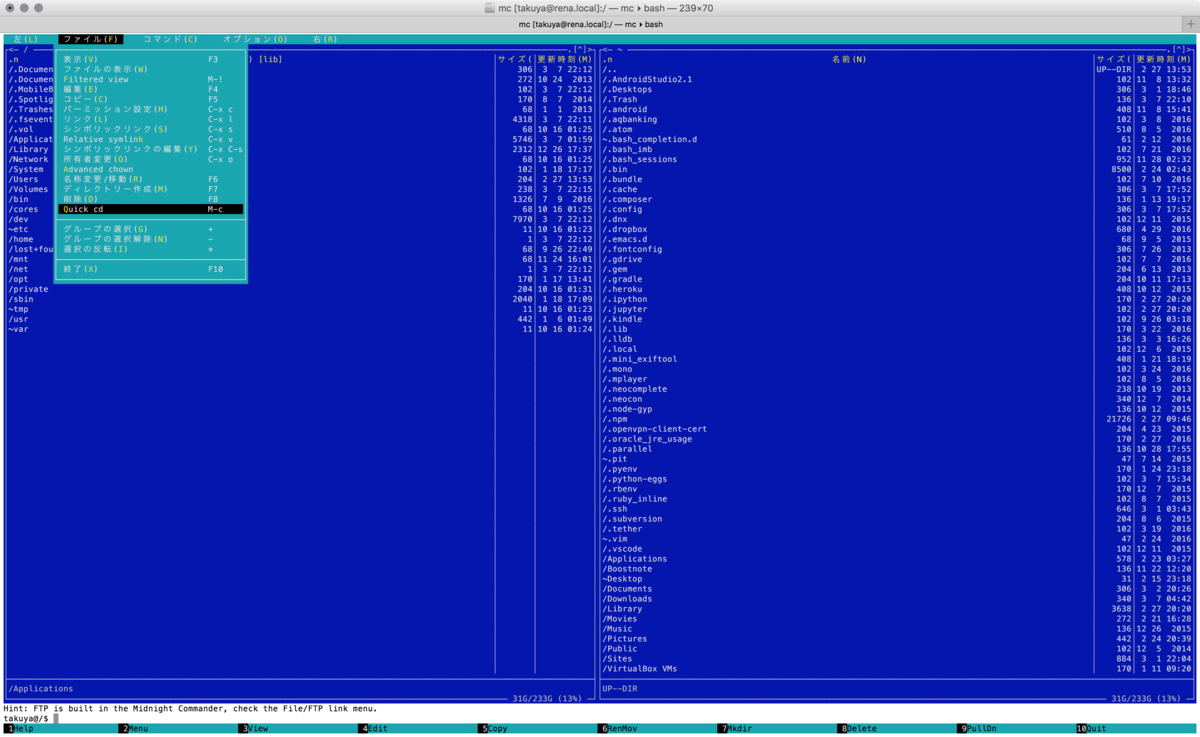The image size is (1200, 737).
Task: Choose グループの選択解除(N) unselect group
Action: click(150, 239)
